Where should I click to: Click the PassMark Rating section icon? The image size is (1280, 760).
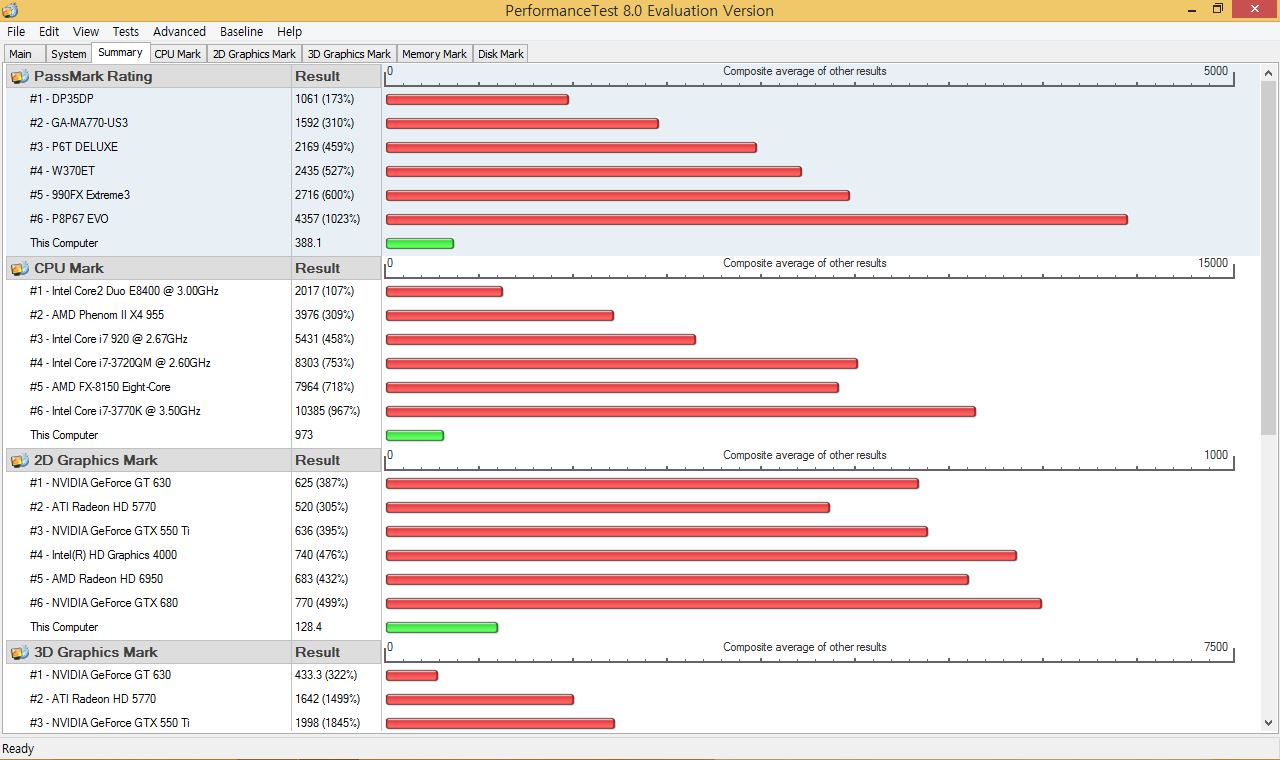pos(20,76)
